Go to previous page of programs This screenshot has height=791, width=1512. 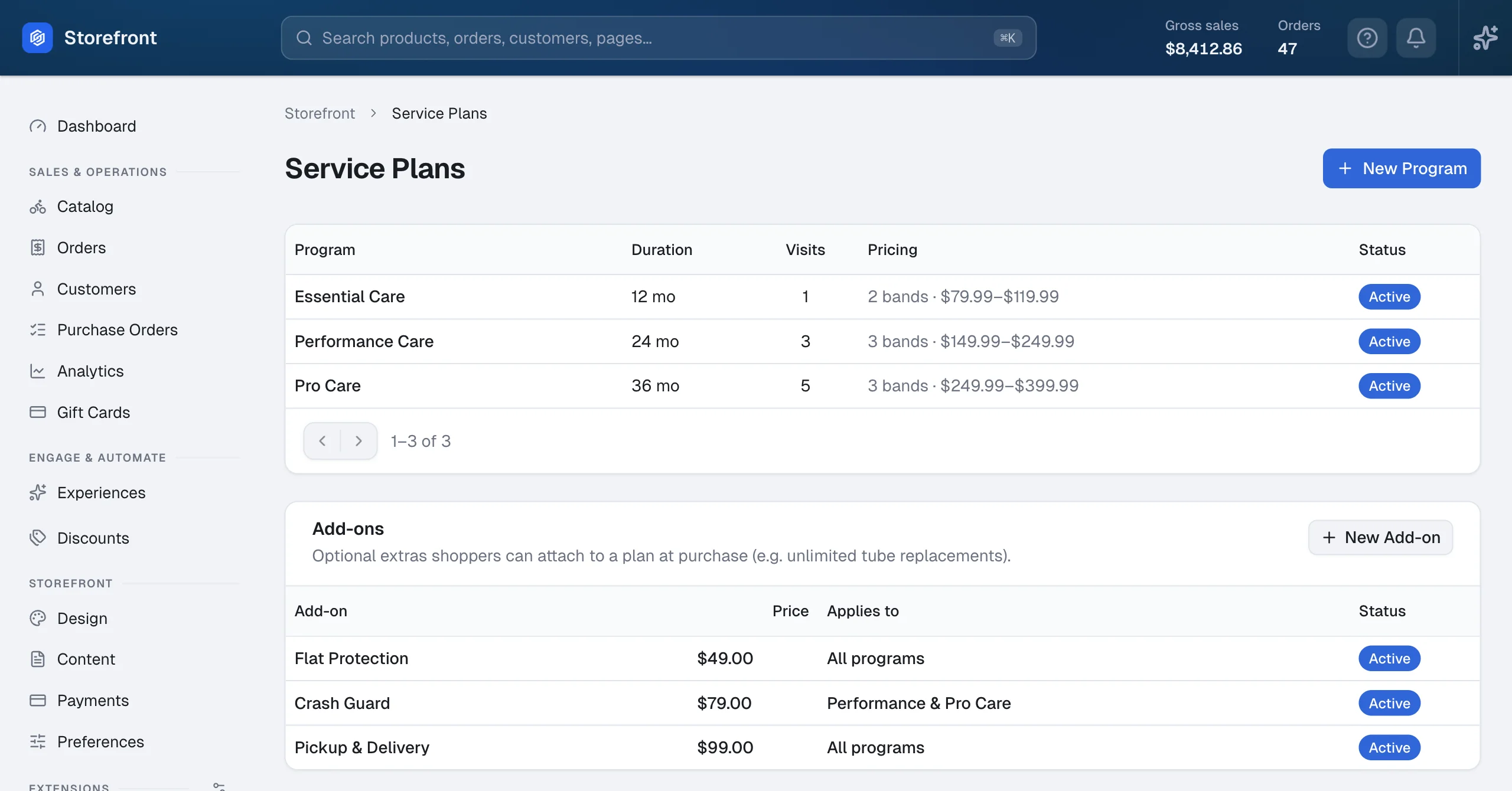click(x=322, y=441)
